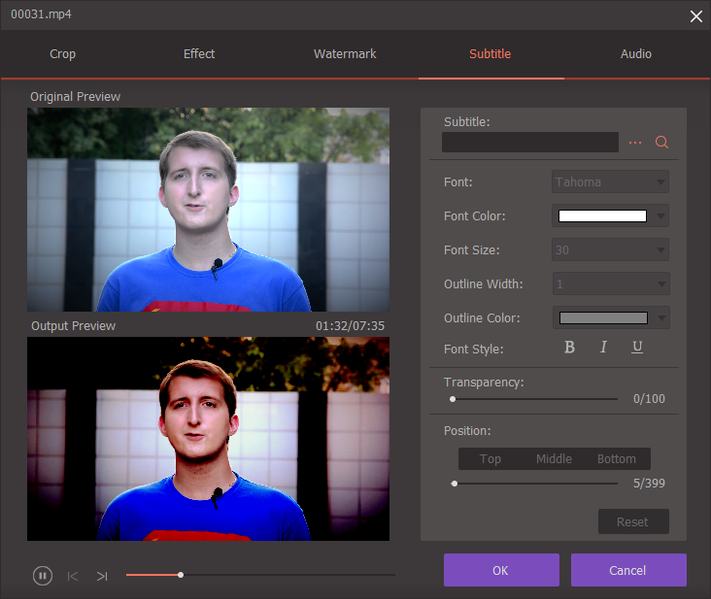
Task: Click the Transparency slider handle
Action: tap(453, 399)
